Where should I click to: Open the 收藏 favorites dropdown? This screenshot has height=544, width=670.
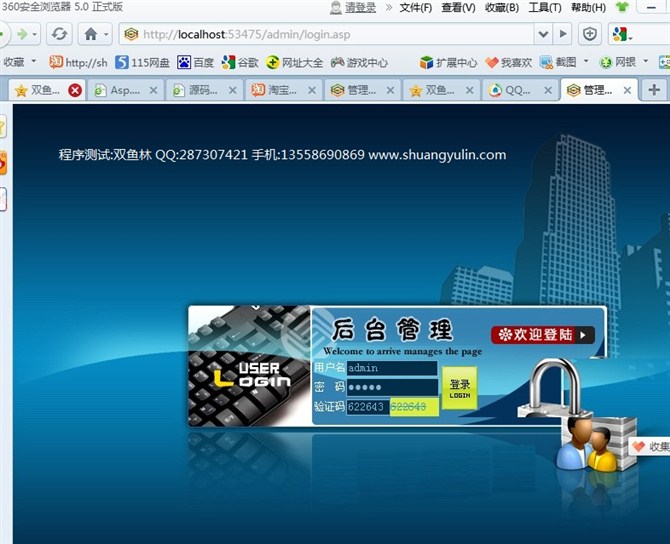19,62
